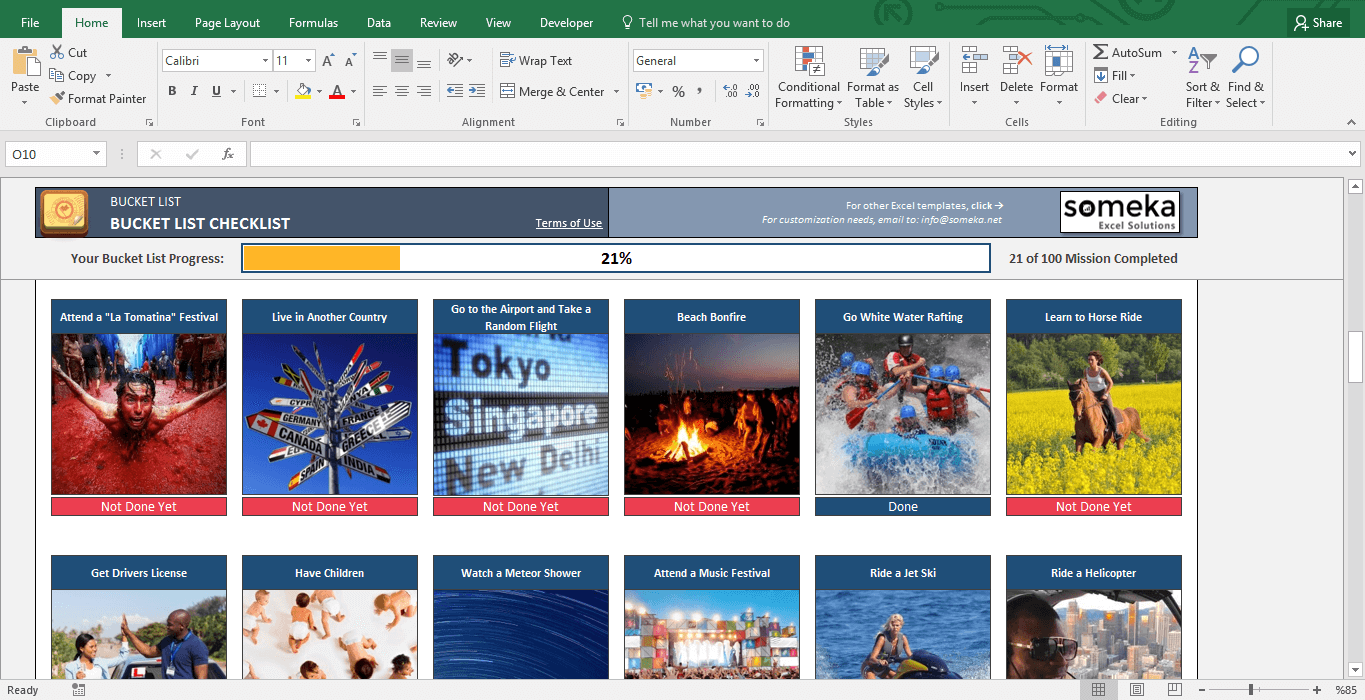The image size is (1365, 700).
Task: Toggle Middle Align vertical alignment
Action: (401, 60)
